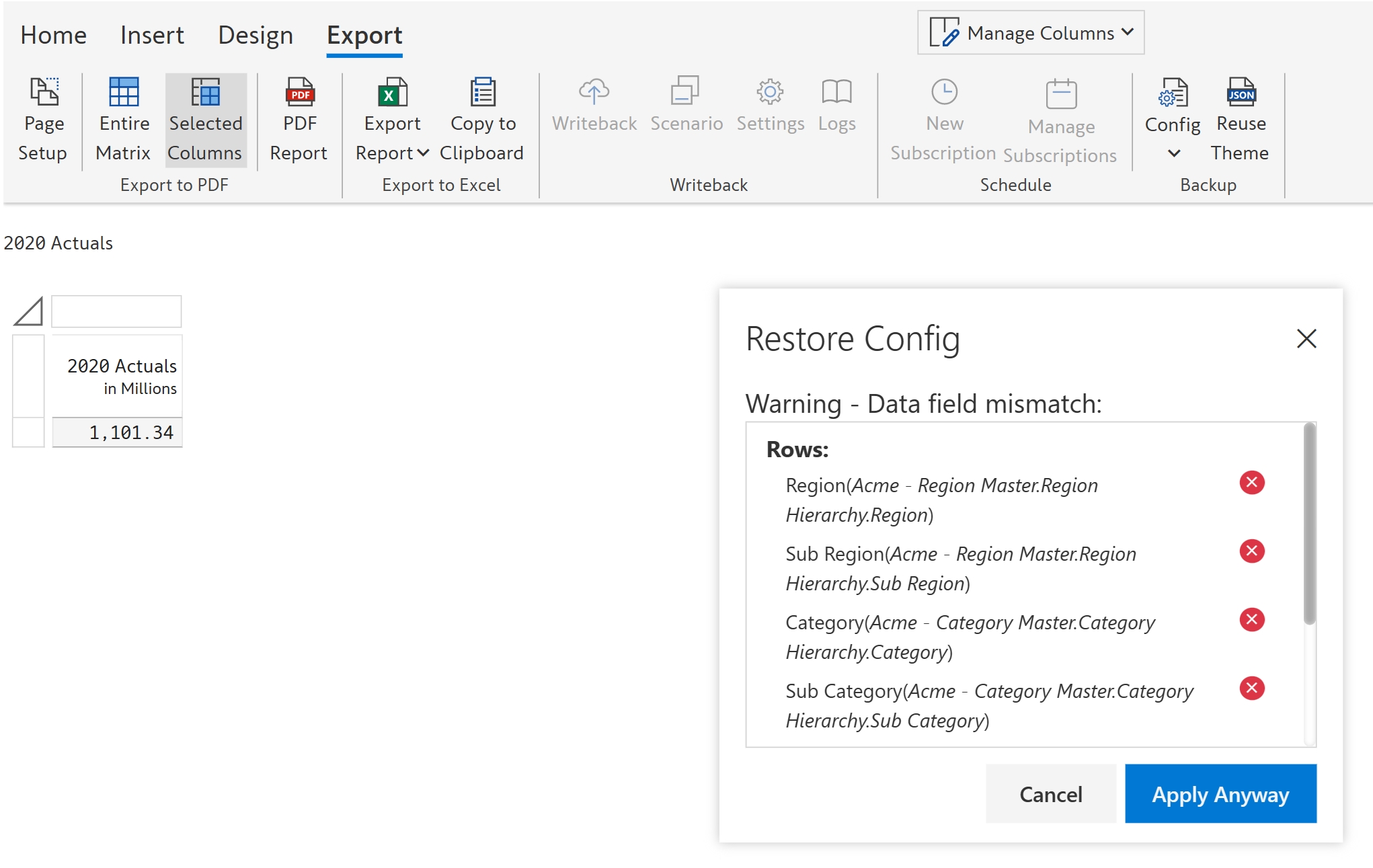Close the Restore Config dialog

[1306, 338]
